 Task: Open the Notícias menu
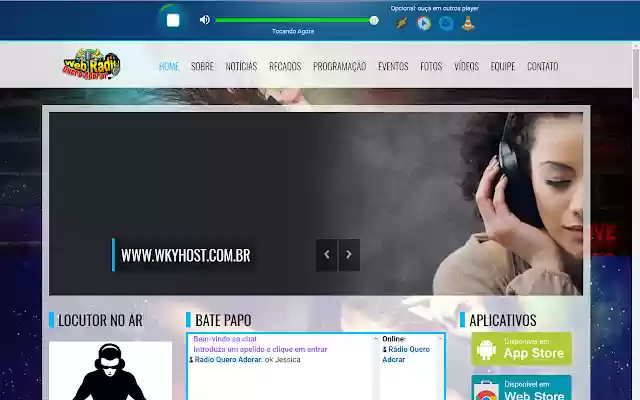pos(241,66)
